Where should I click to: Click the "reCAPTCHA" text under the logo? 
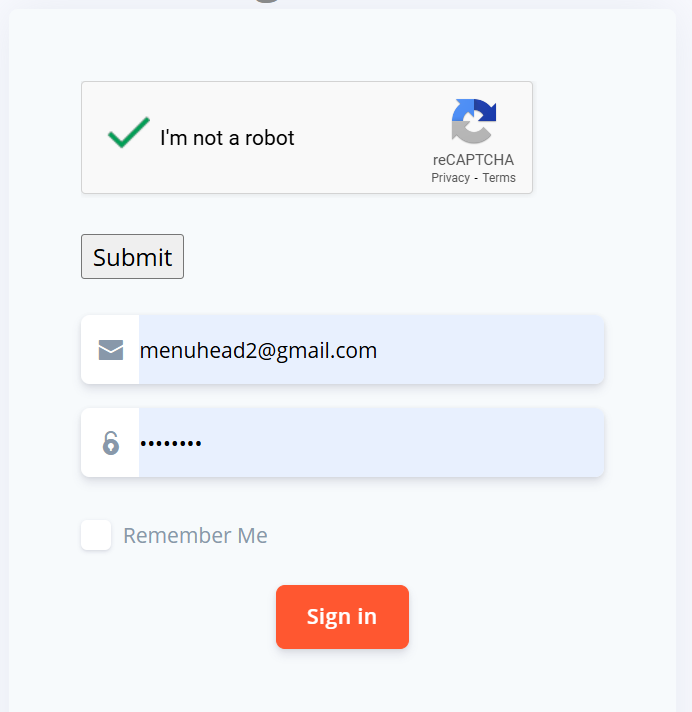point(473,160)
